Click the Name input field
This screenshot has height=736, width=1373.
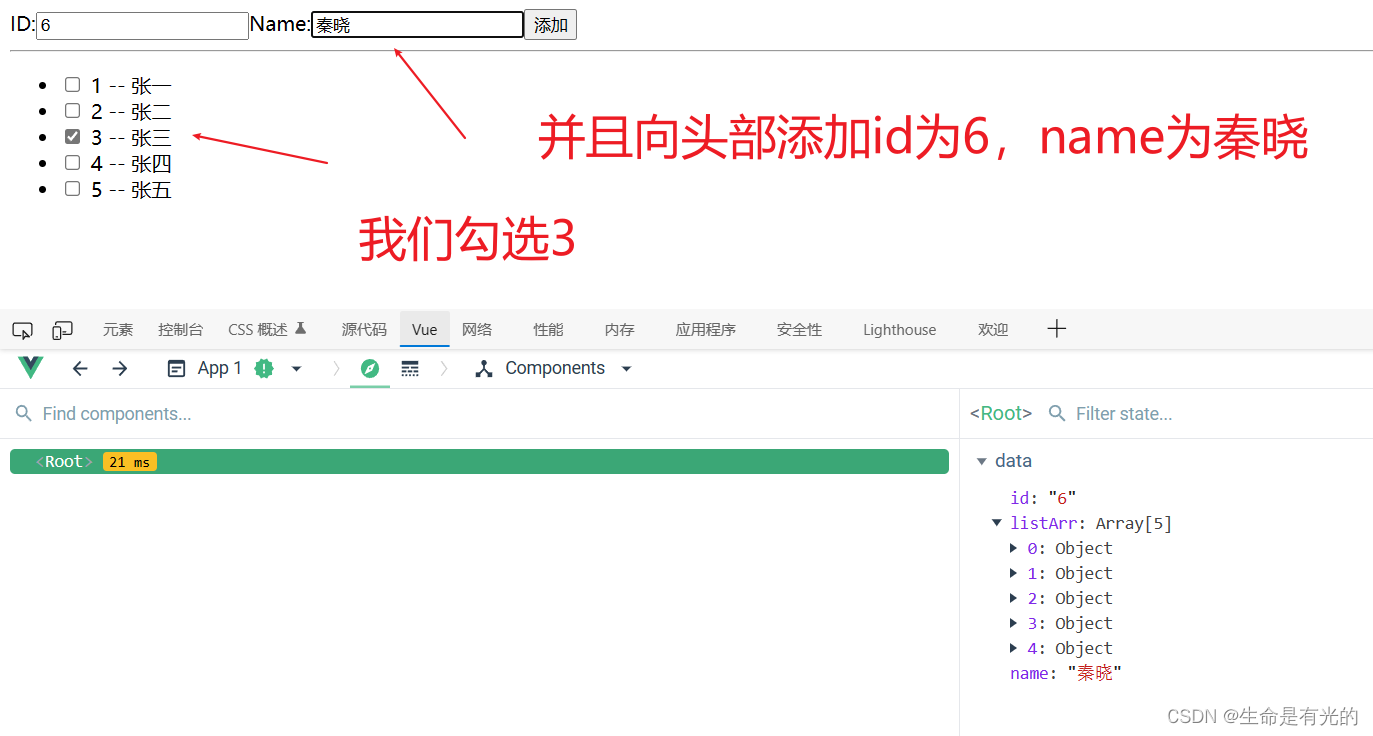coord(418,25)
